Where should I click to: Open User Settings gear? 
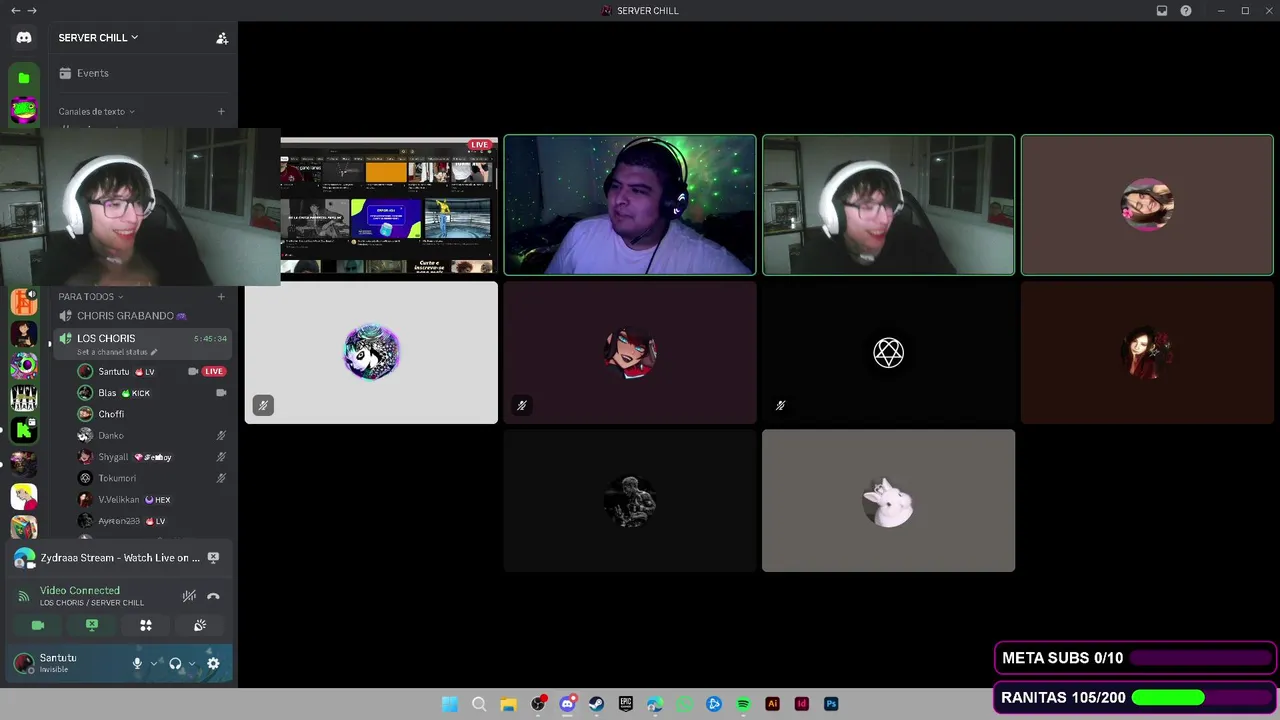(x=213, y=663)
